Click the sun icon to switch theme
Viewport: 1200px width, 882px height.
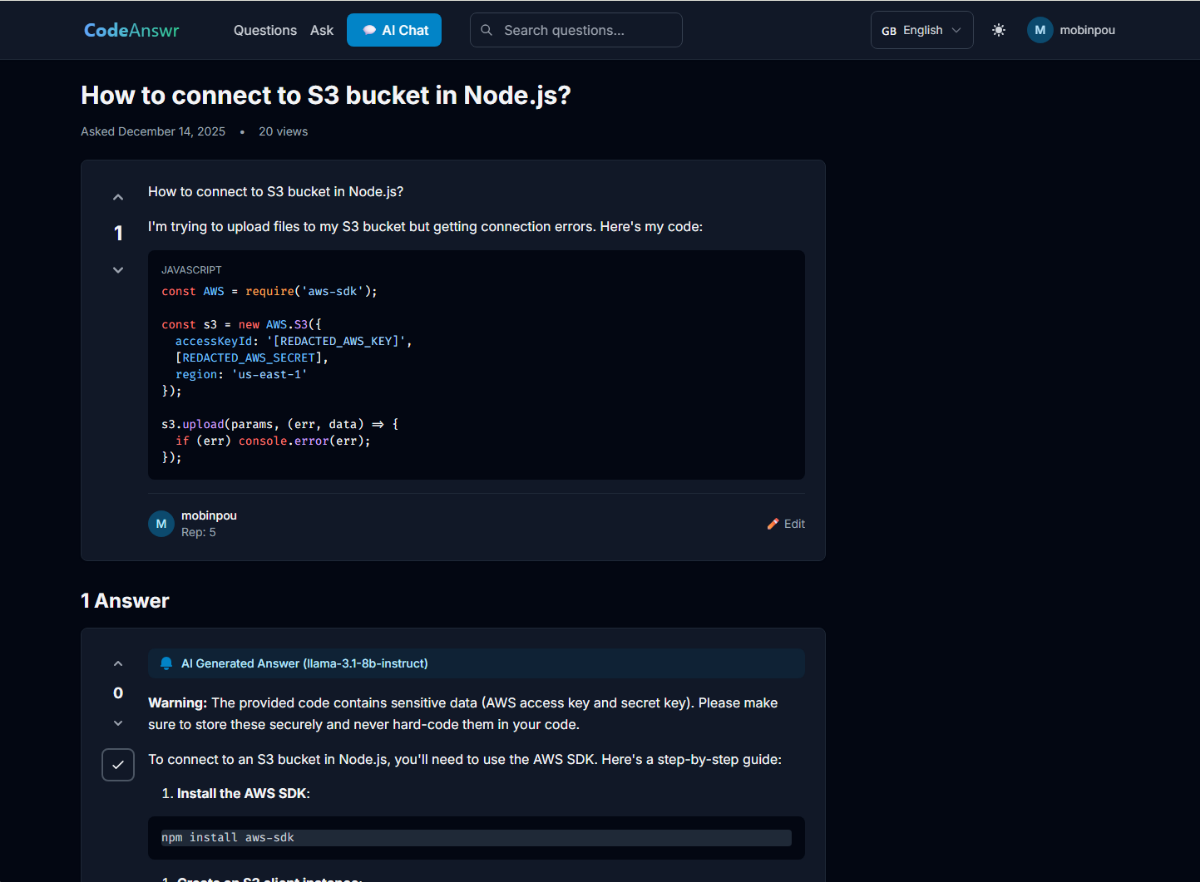point(998,30)
